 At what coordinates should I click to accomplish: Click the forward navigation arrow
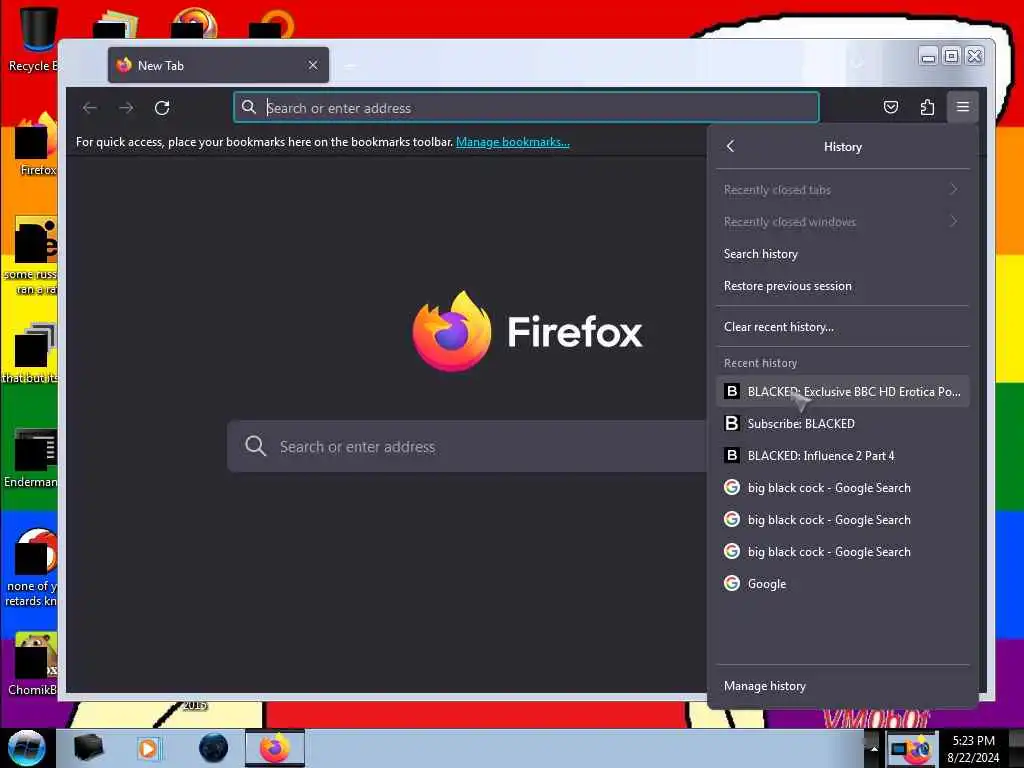(126, 108)
